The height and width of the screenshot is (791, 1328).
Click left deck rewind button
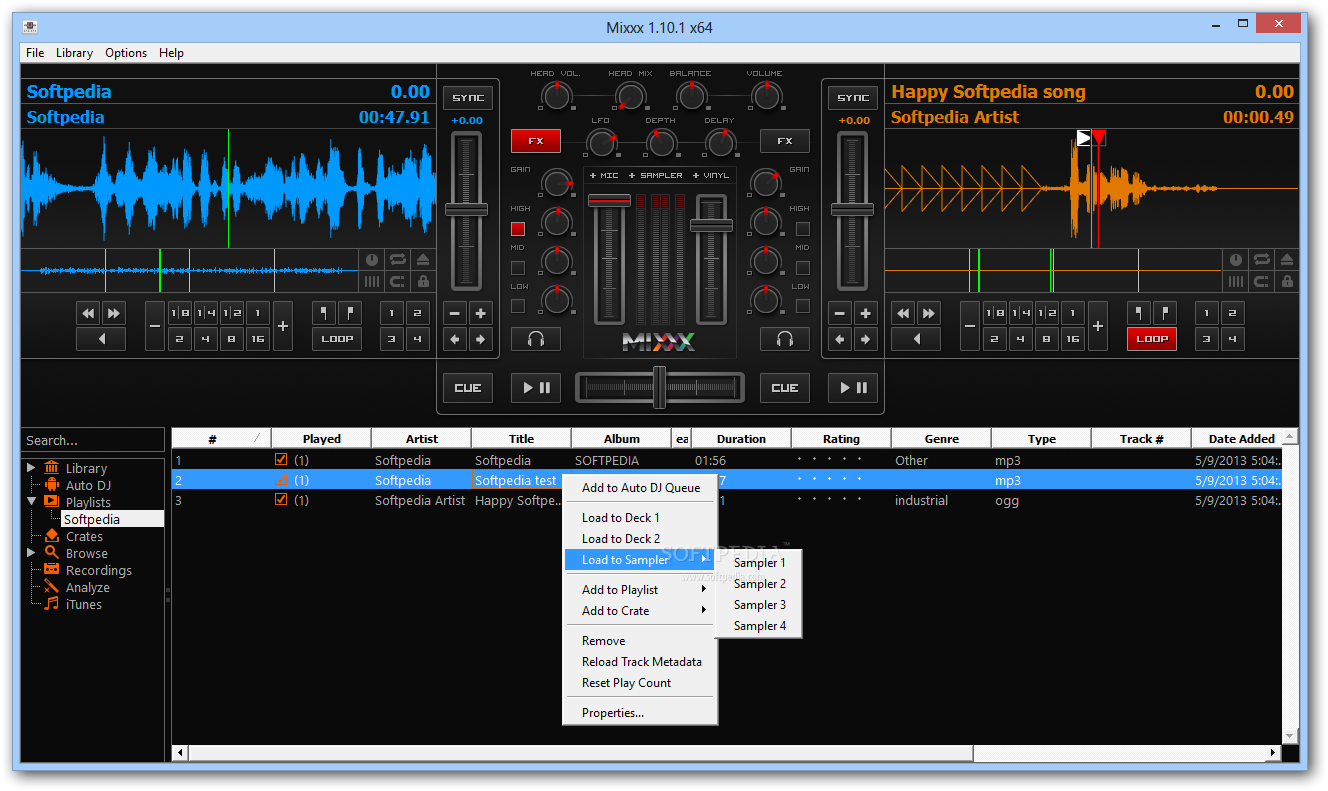point(88,313)
